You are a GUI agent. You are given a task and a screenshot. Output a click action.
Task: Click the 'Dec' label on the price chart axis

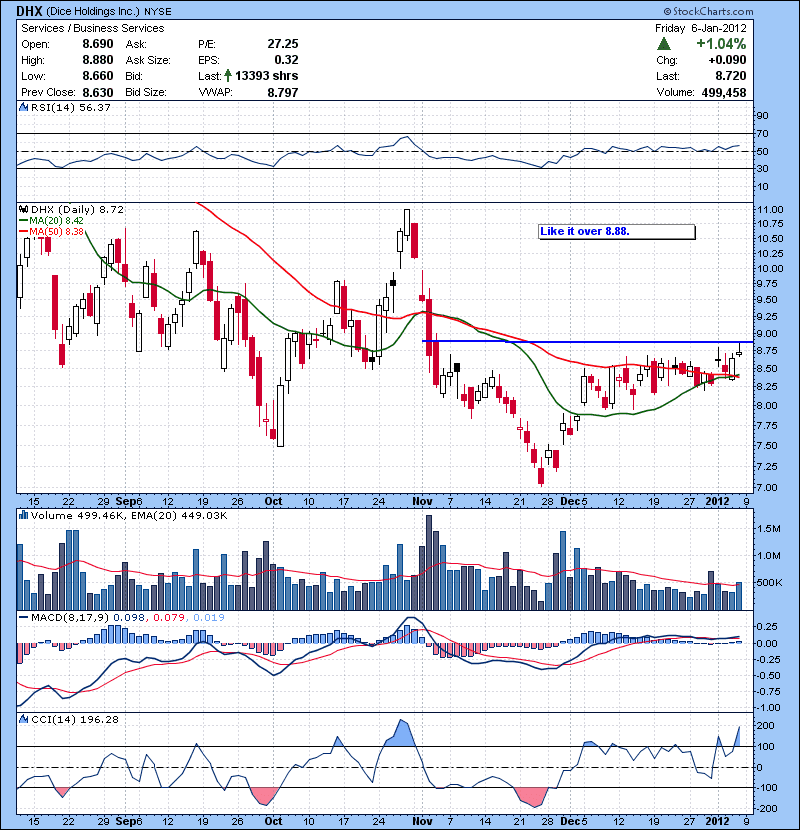[571, 501]
